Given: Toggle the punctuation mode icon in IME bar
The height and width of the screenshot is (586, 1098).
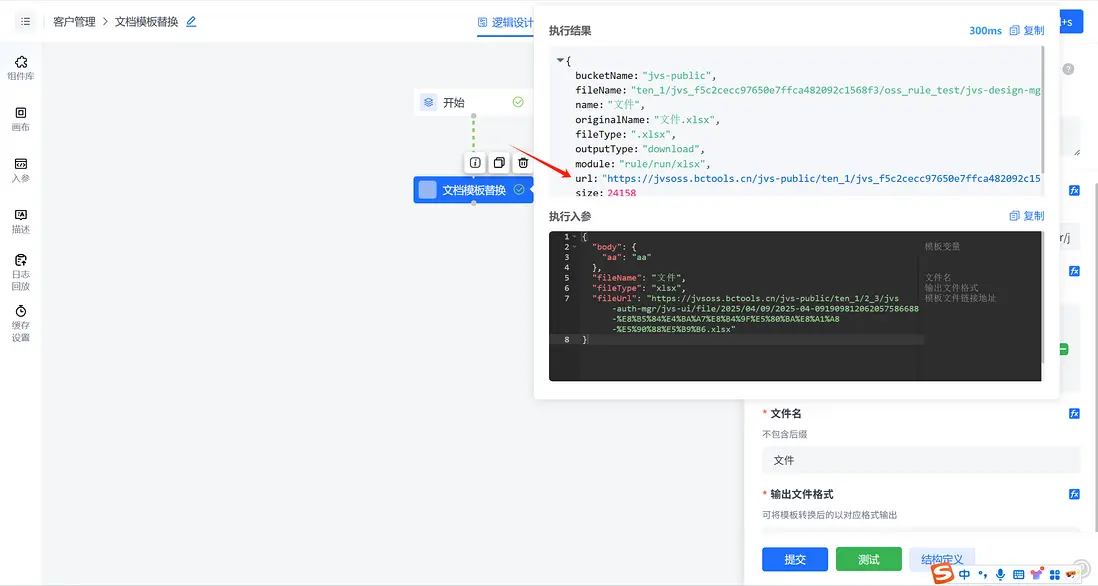Looking at the screenshot, I should point(982,575).
